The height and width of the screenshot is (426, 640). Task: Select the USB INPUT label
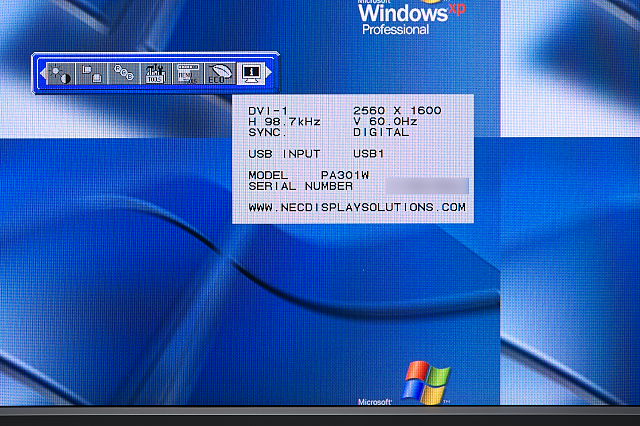284,154
